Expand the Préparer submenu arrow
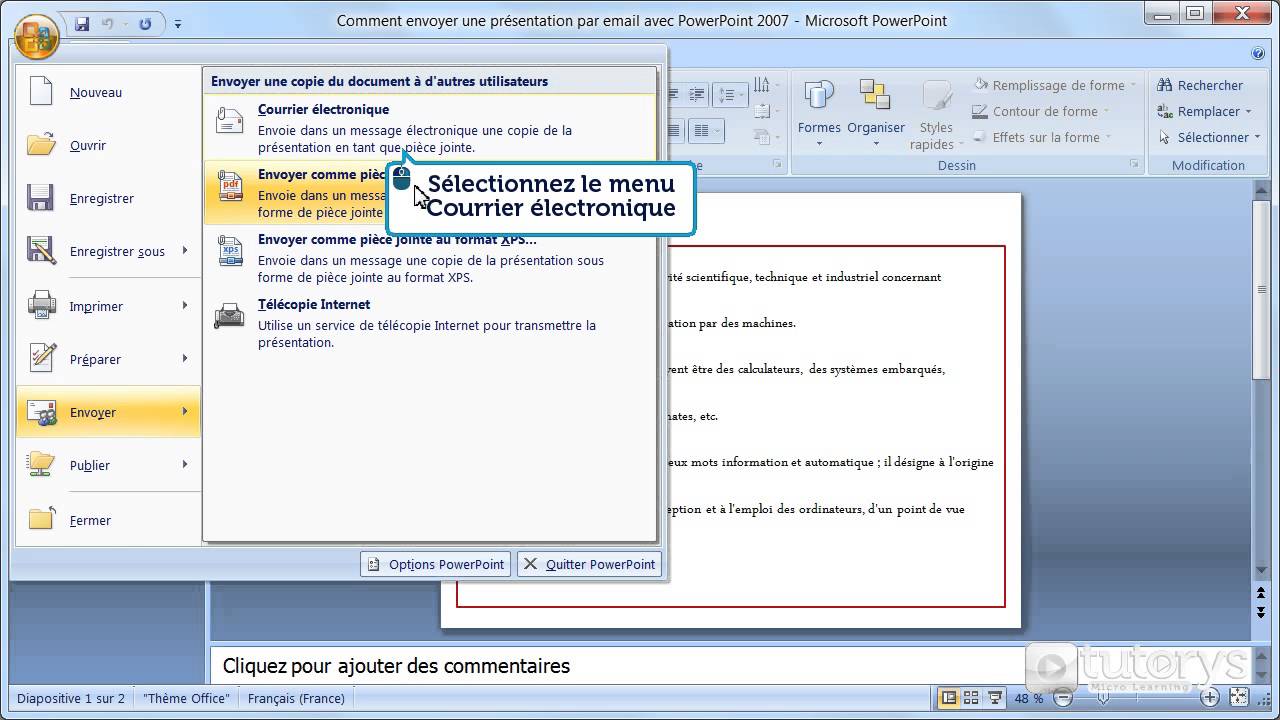Viewport: 1280px width, 720px height. point(185,359)
